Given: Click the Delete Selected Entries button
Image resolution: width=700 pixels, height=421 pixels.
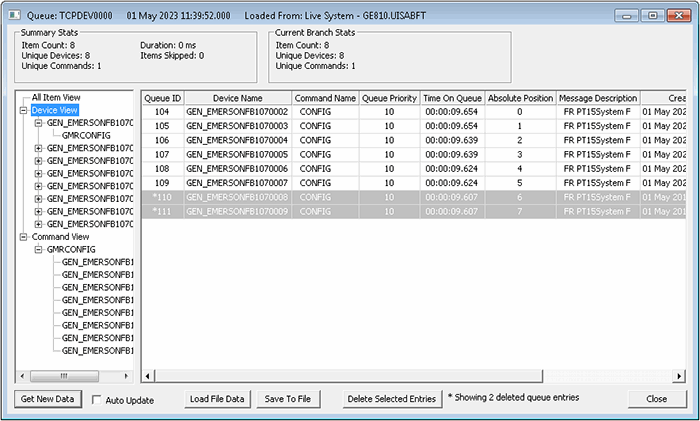Looking at the screenshot, I should coord(392,399).
